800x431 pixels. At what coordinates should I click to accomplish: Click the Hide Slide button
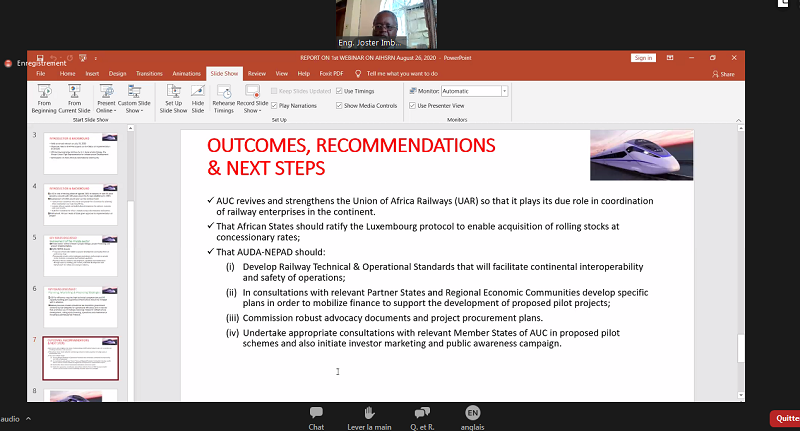197,99
